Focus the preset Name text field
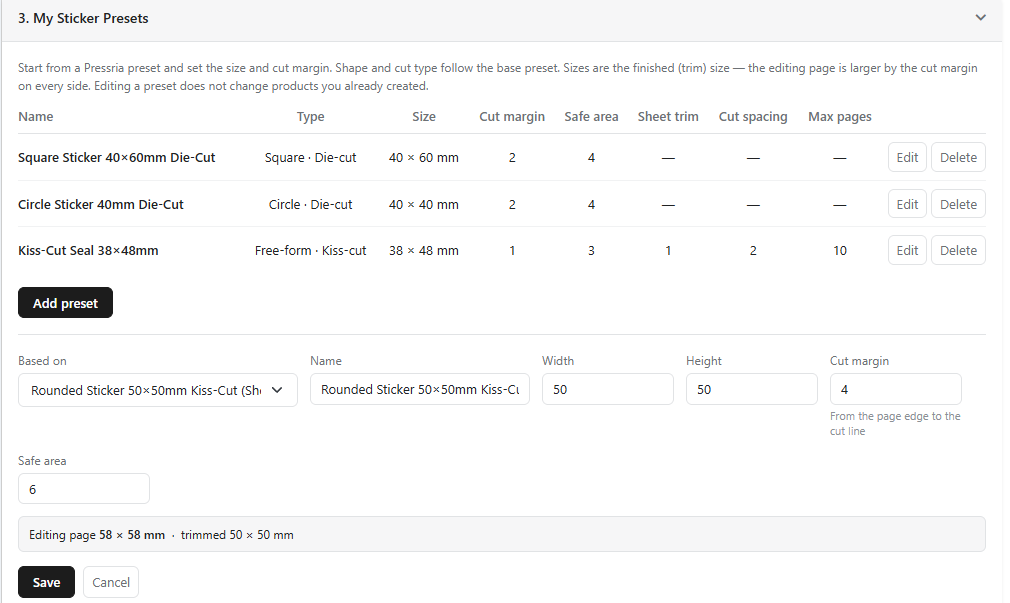1010x603 pixels. 420,389
